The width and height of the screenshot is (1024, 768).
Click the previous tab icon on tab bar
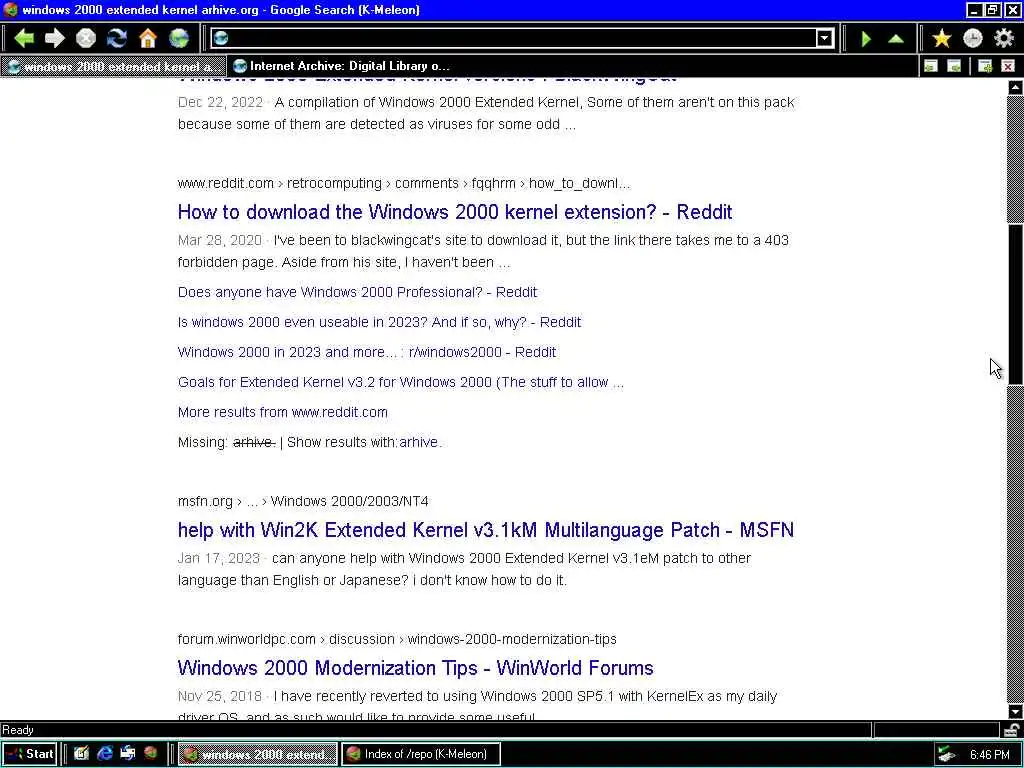point(931,66)
